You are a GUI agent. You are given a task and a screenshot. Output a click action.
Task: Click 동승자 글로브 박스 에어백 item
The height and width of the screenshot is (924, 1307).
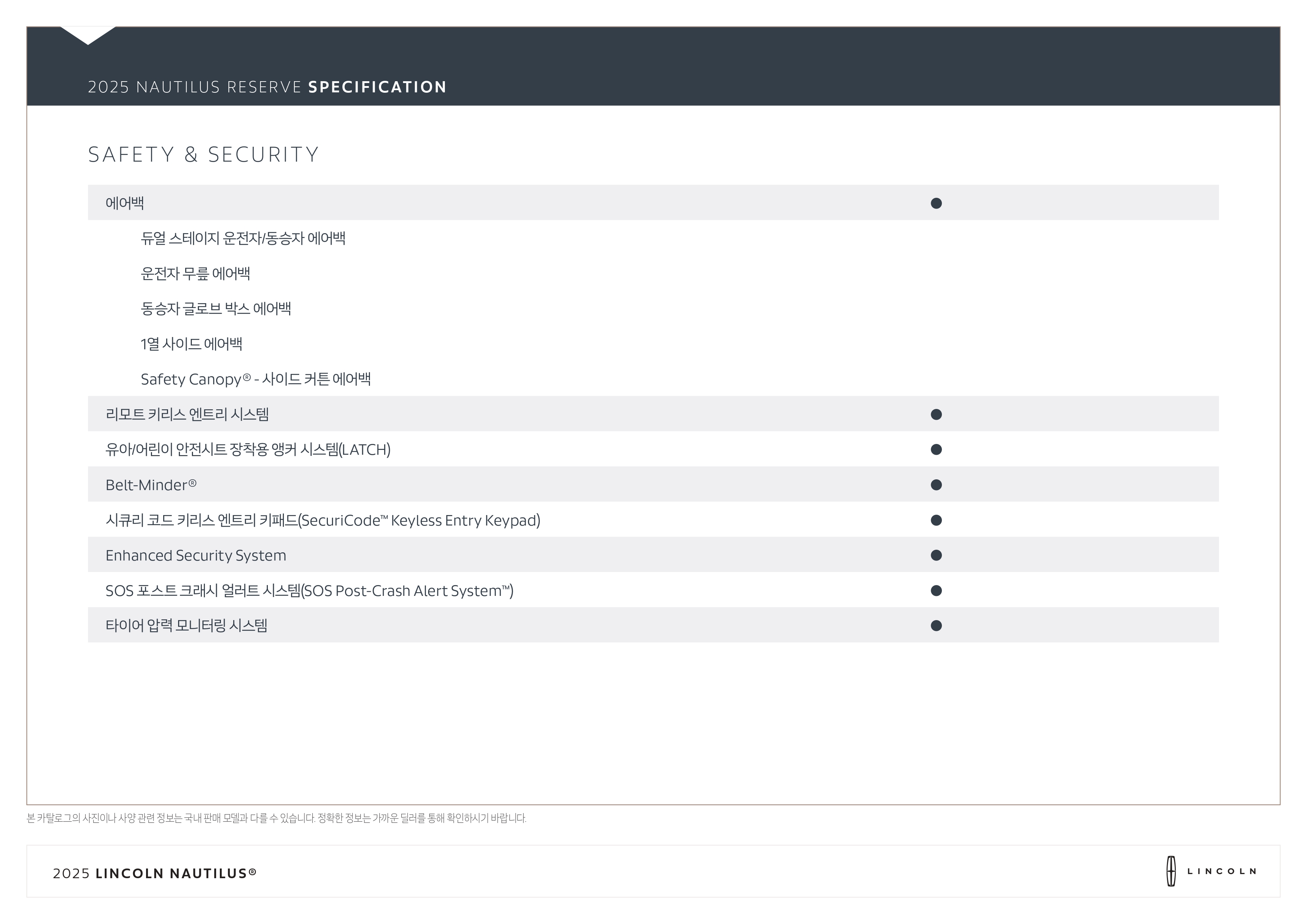point(216,309)
